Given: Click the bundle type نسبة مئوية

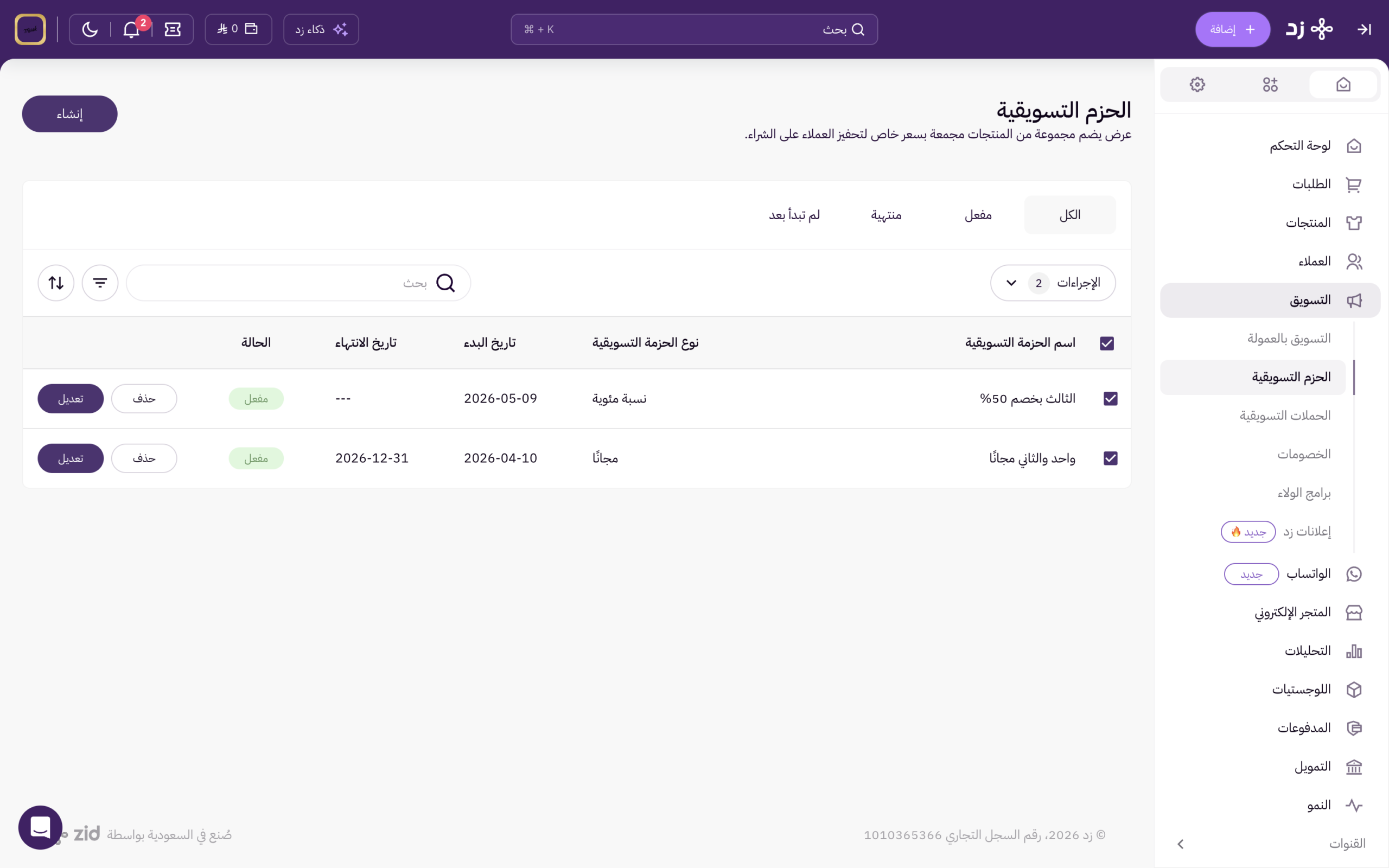Looking at the screenshot, I should (619, 398).
